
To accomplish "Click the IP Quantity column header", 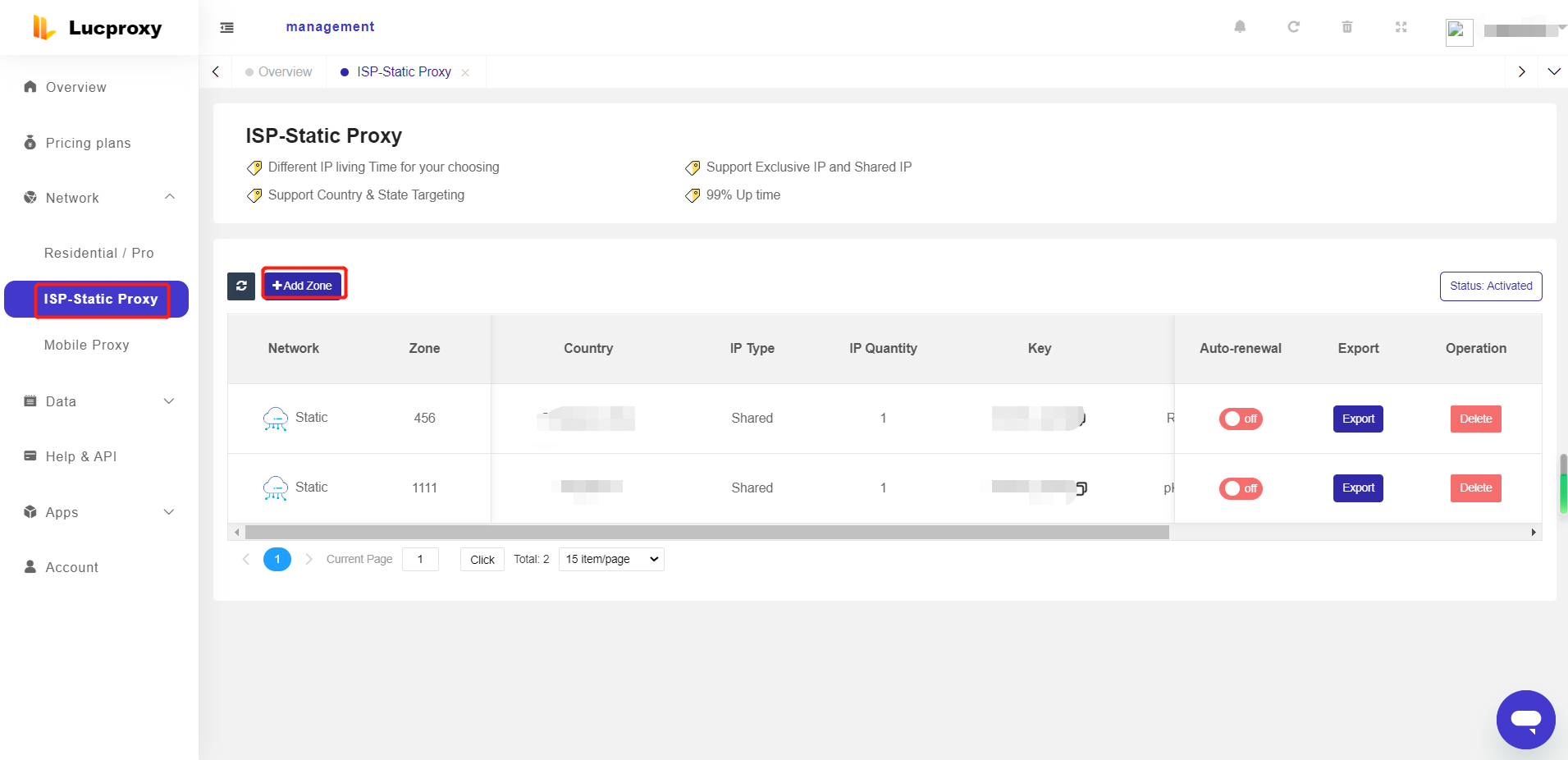I will pos(883,348).
